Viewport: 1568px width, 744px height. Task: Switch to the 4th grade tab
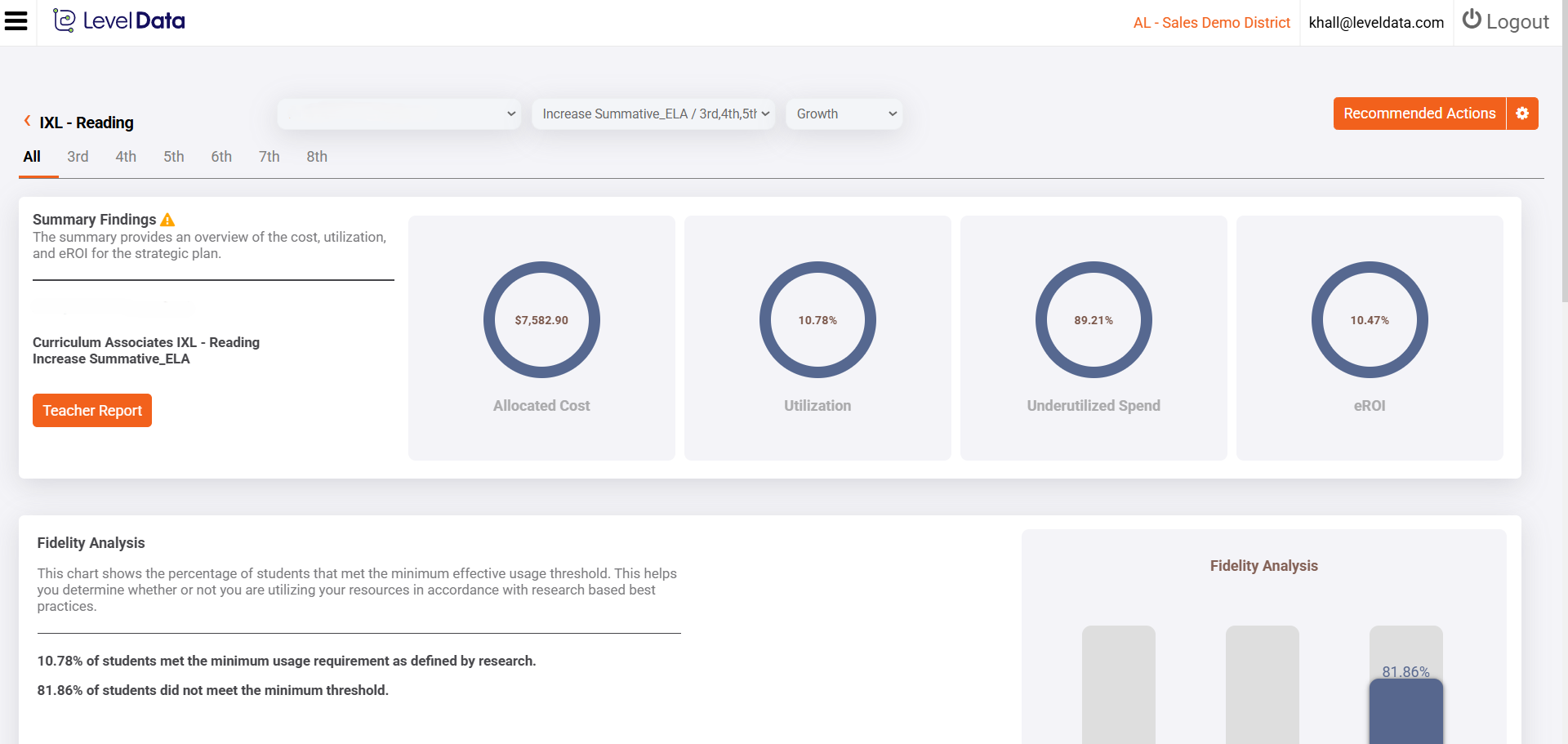[x=126, y=157]
